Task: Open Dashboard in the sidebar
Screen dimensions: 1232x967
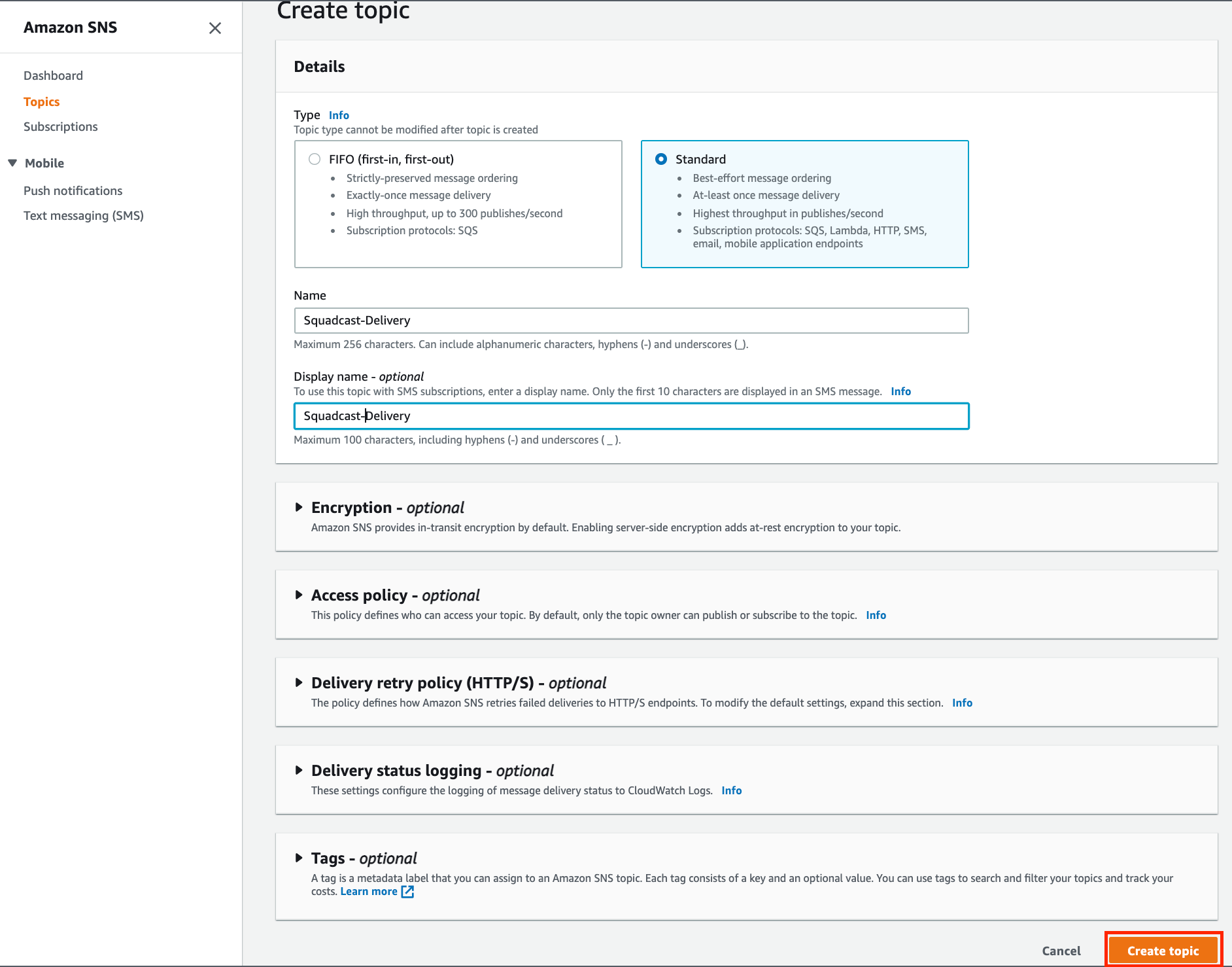Action: tap(53, 75)
